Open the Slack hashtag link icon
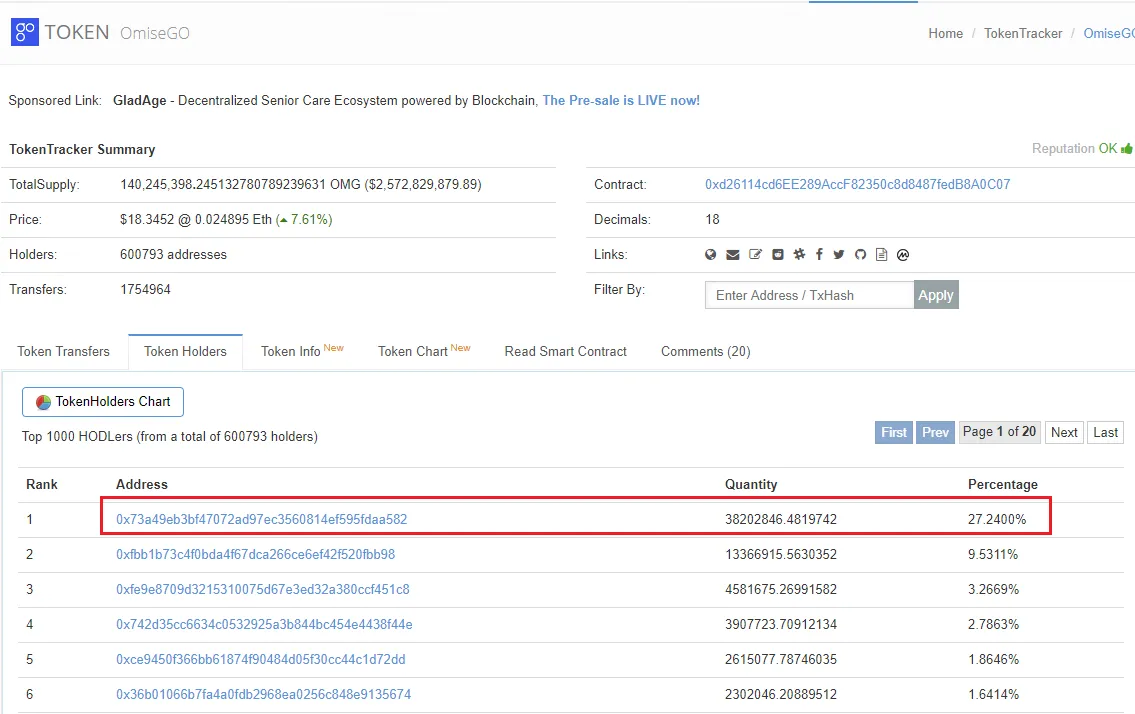 [x=799, y=254]
